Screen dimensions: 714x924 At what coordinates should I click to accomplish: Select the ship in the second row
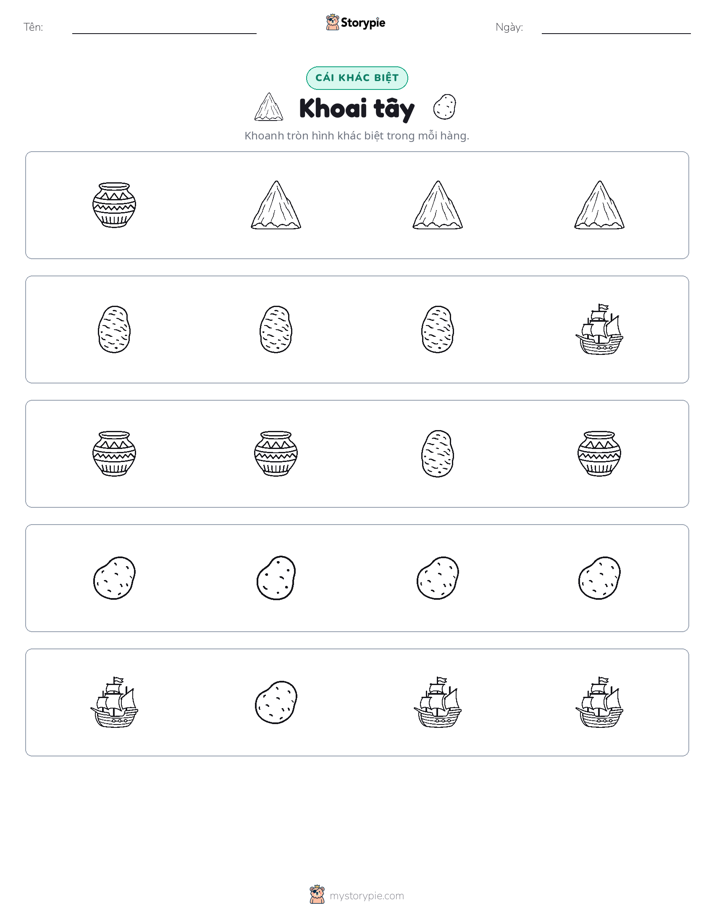(599, 329)
